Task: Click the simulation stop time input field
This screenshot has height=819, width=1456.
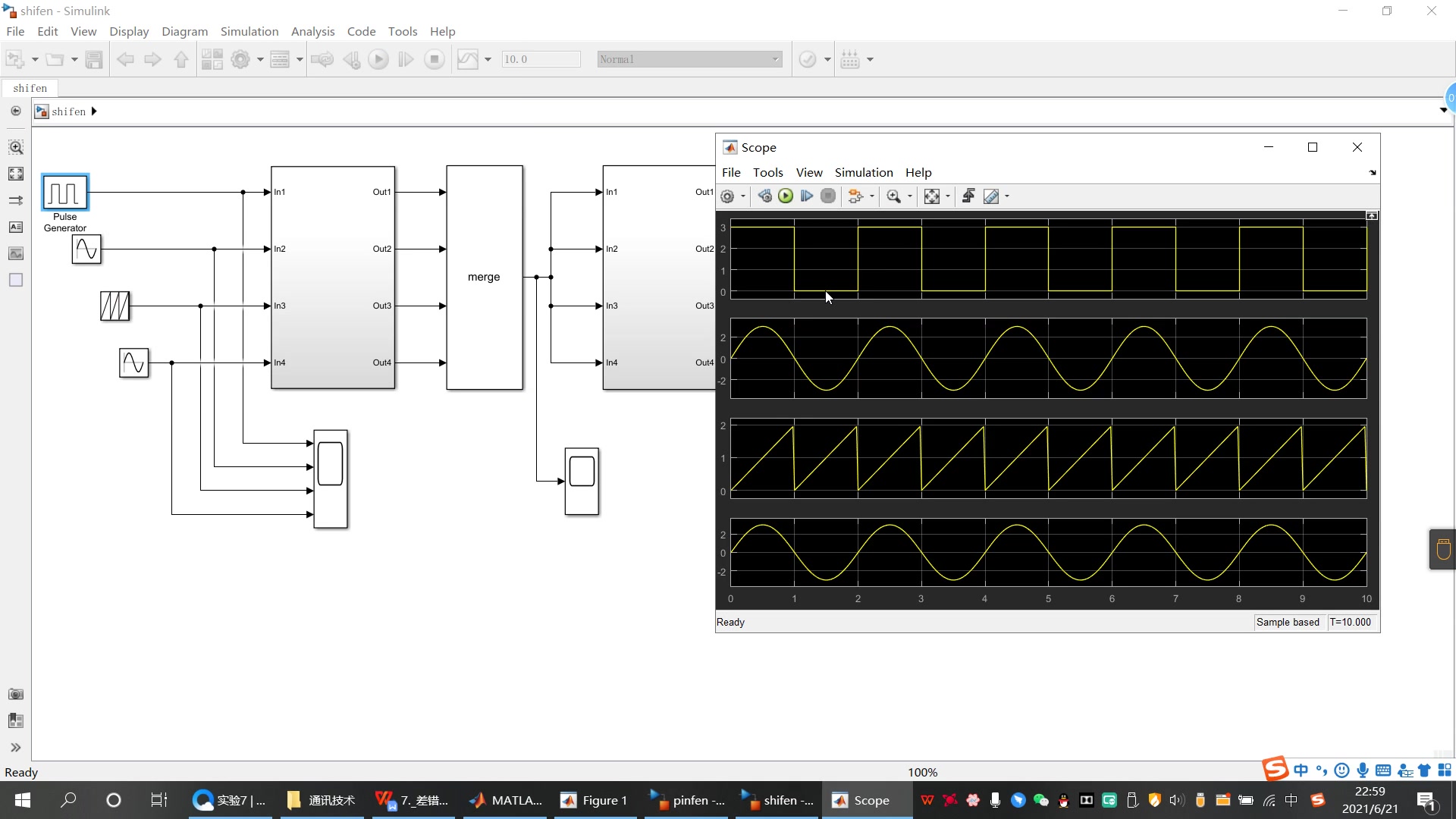Action: 541,59
